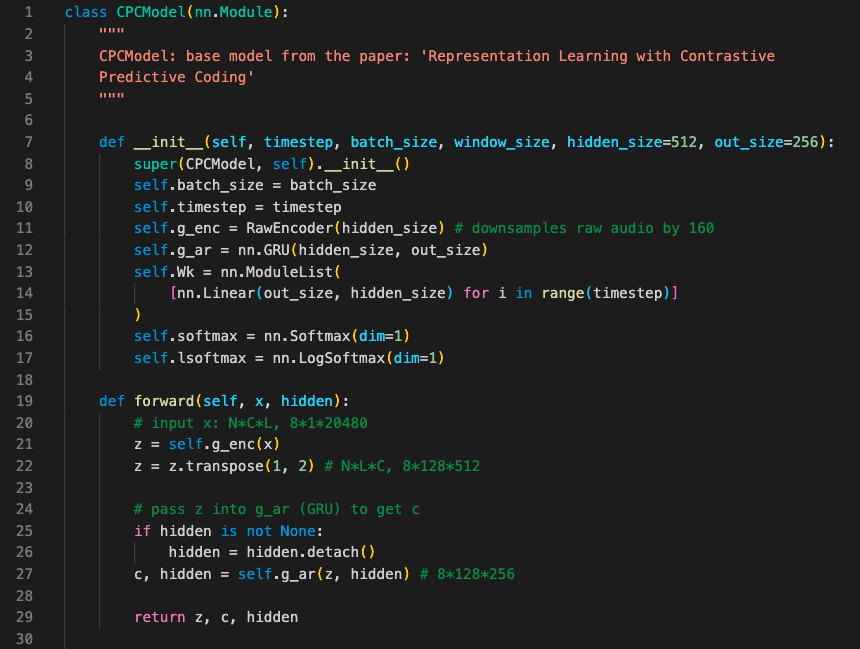Click the 'super' call on line 8

tap(155, 164)
